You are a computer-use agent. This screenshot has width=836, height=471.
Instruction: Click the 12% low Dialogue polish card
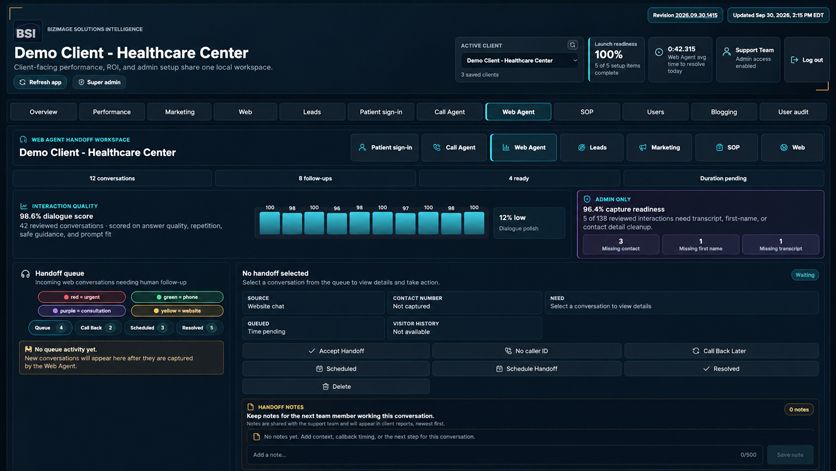click(529, 222)
